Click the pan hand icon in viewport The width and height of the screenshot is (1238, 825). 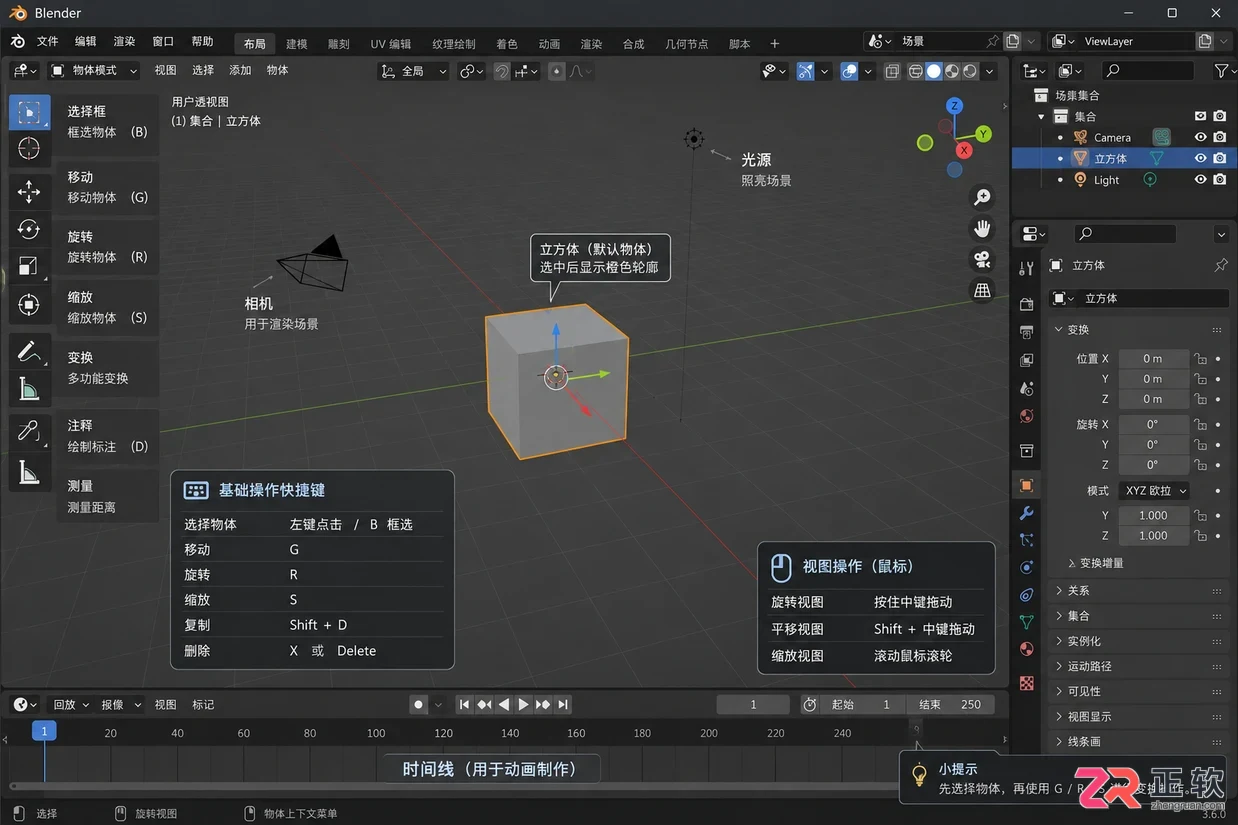(x=982, y=229)
